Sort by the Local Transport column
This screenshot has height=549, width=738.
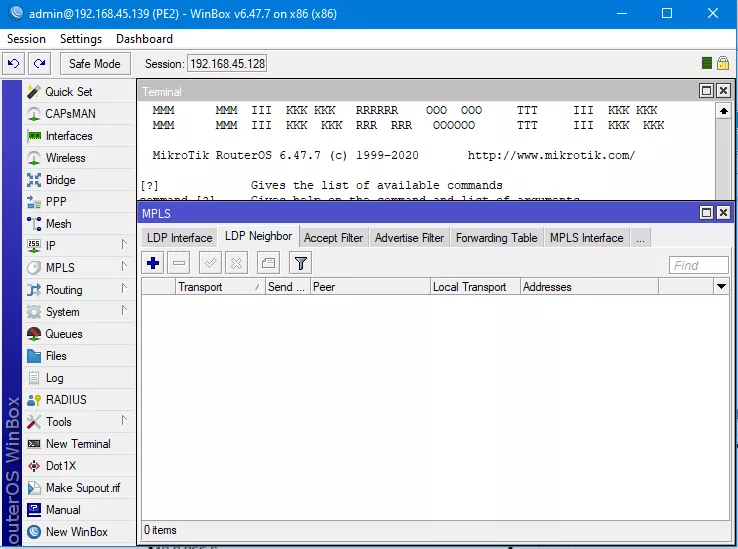tap(475, 287)
